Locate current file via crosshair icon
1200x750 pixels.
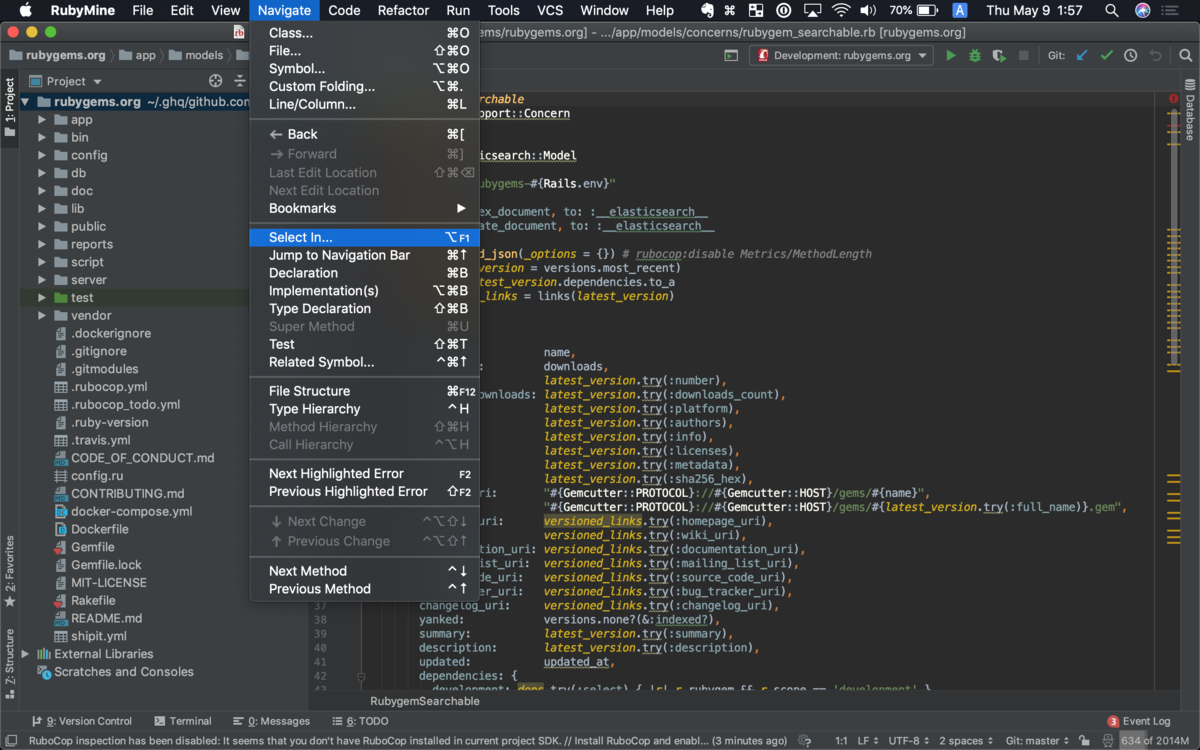click(215, 81)
